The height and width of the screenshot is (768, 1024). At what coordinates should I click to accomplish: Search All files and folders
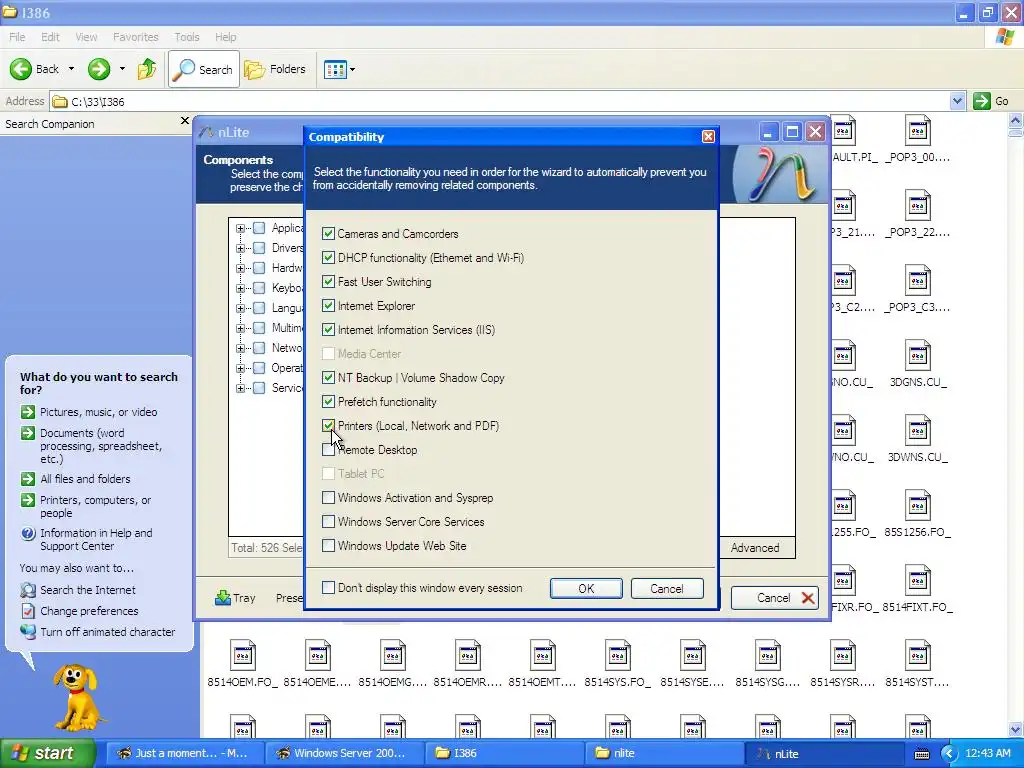[x=85, y=479]
